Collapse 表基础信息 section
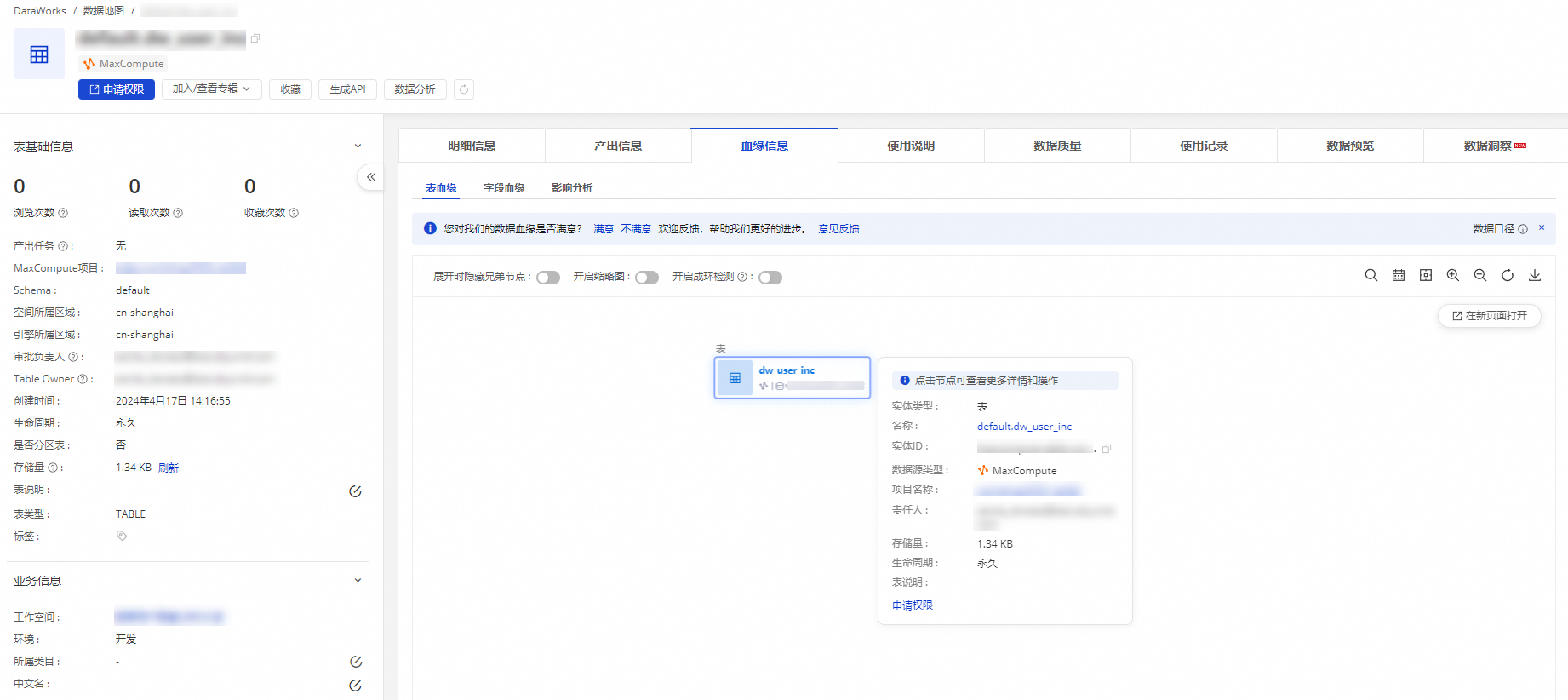This screenshot has height=700, width=1568. 358,146
